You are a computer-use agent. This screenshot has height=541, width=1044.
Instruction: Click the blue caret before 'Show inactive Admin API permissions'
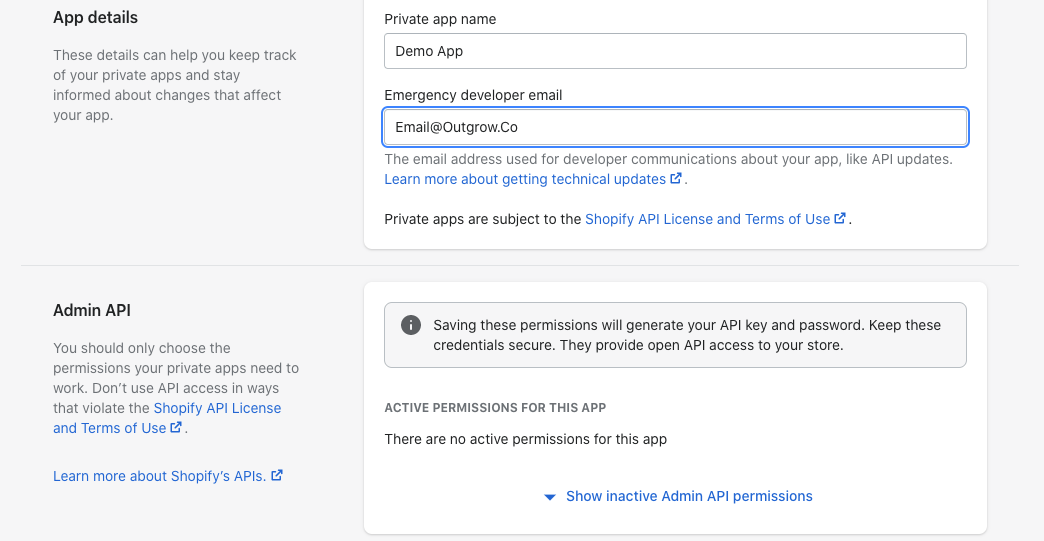549,497
